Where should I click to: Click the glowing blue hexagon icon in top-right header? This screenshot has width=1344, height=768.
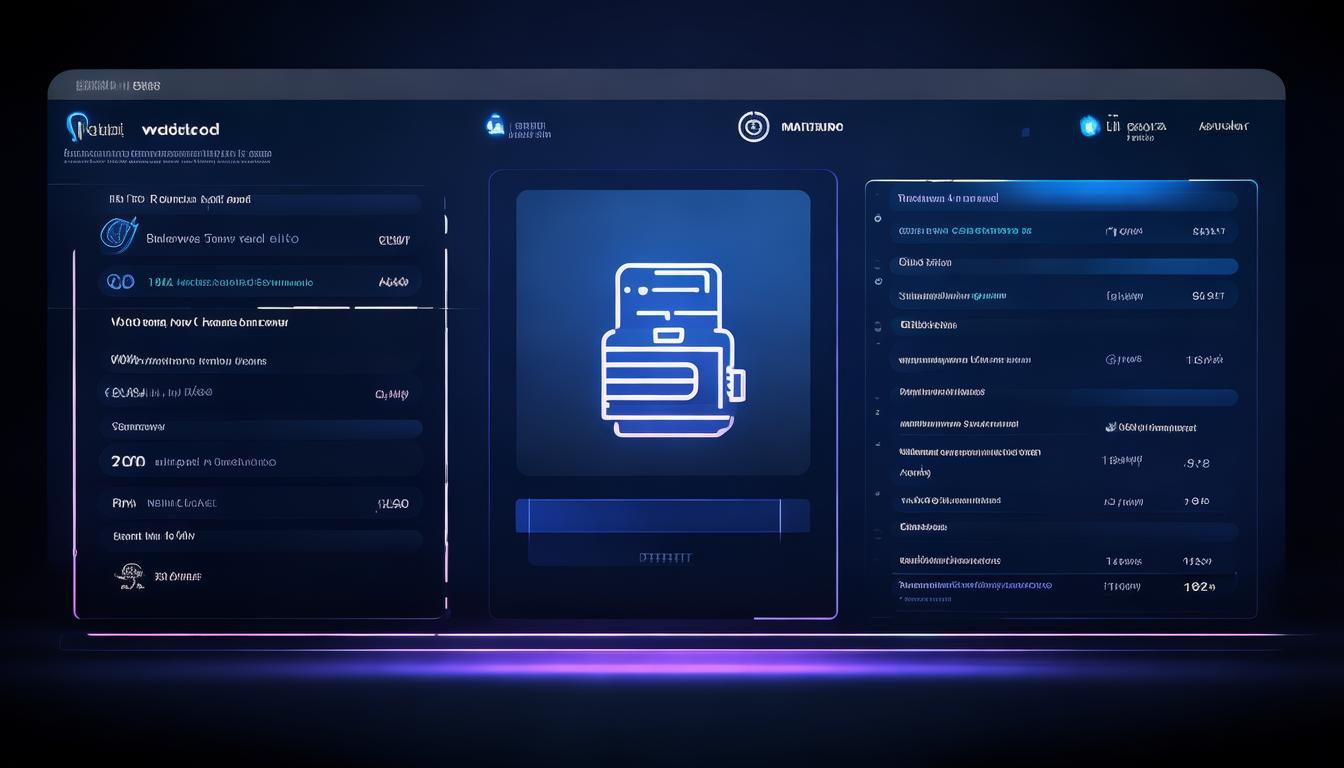1089,126
